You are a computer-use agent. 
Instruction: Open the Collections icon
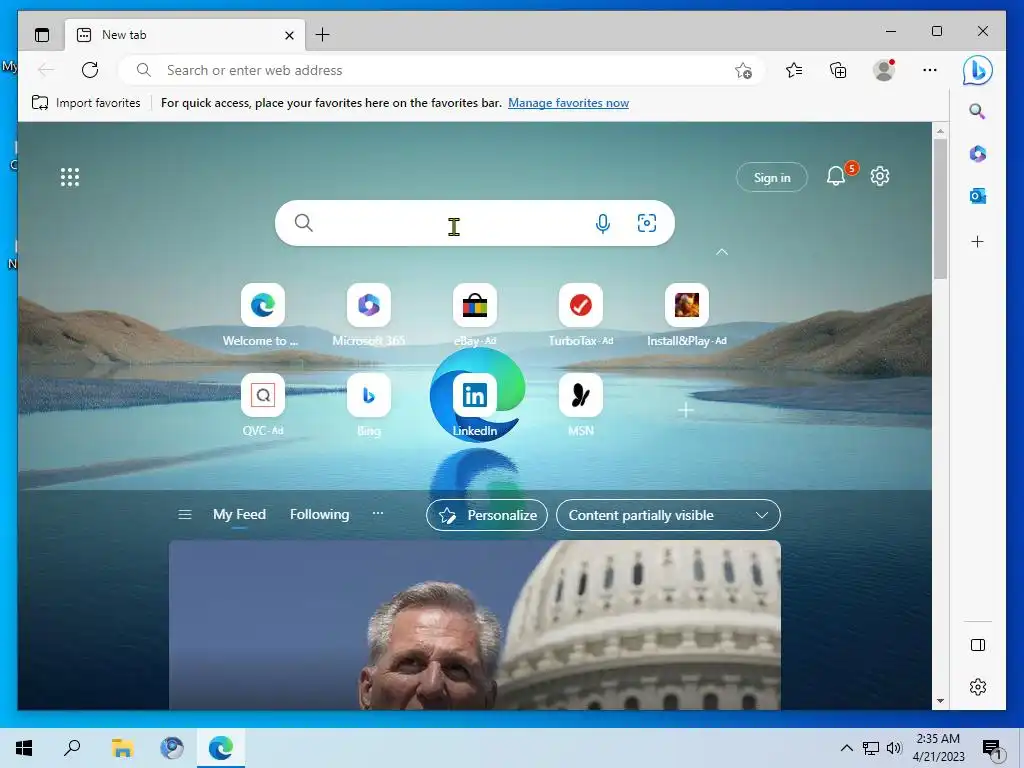click(x=838, y=70)
